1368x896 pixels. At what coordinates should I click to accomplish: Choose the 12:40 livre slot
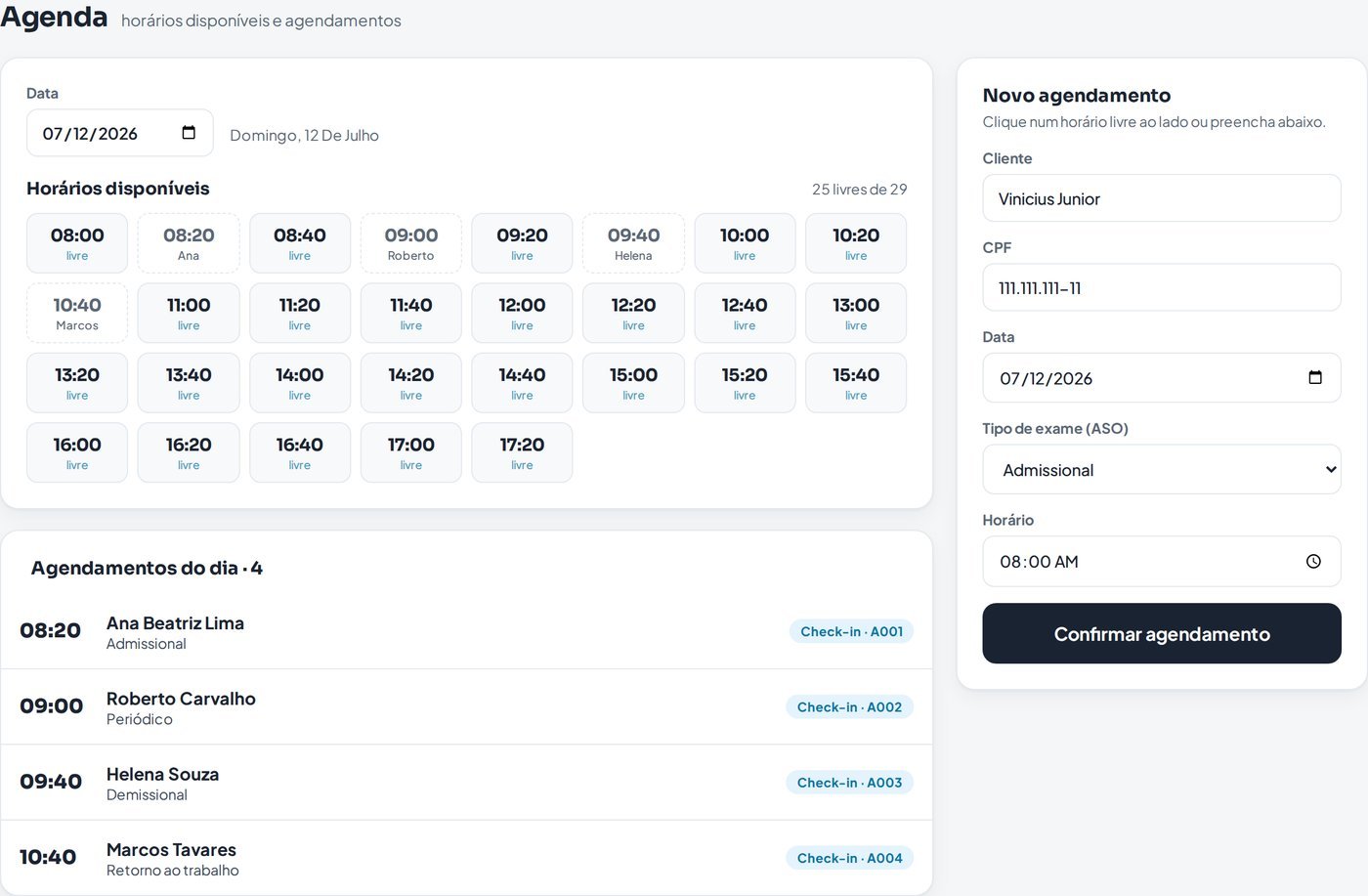pos(745,313)
